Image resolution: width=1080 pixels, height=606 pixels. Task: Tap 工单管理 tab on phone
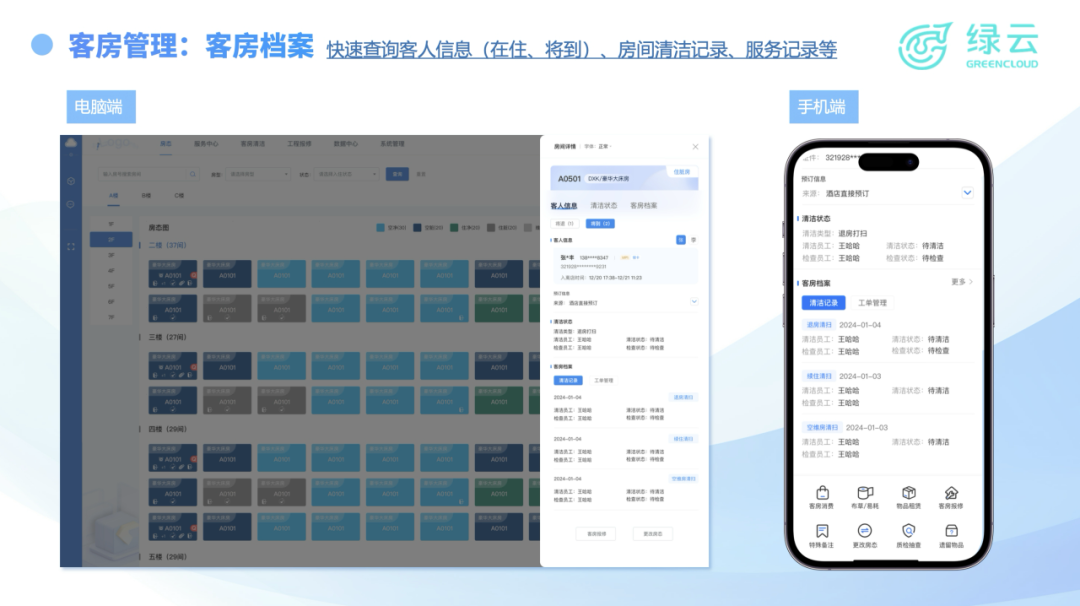[x=872, y=303]
